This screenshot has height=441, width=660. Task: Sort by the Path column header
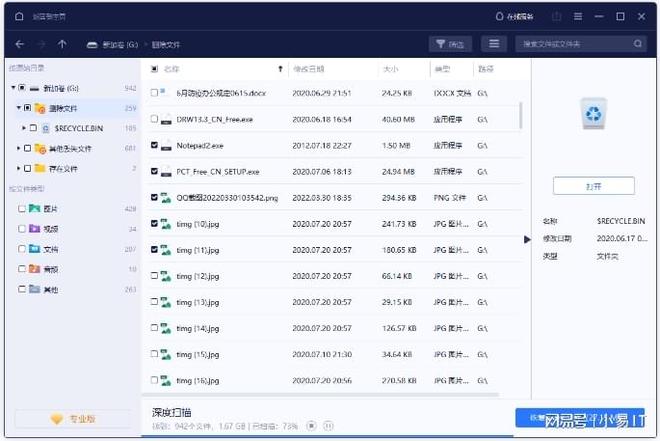pos(486,69)
